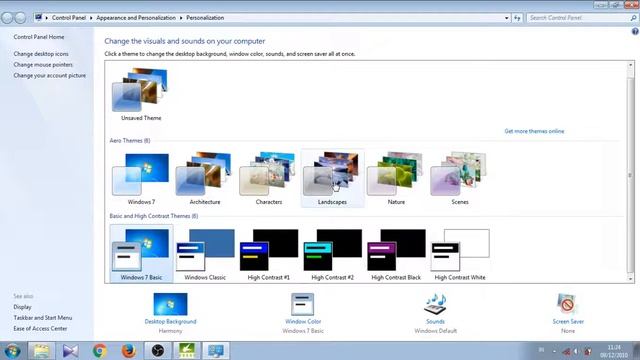The width and height of the screenshot is (640, 360).
Task: Click the Window Color label link
Action: 303,322
